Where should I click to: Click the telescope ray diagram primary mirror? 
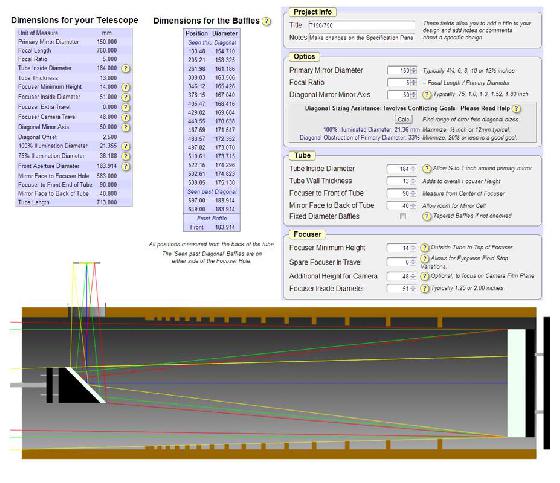click(516, 383)
